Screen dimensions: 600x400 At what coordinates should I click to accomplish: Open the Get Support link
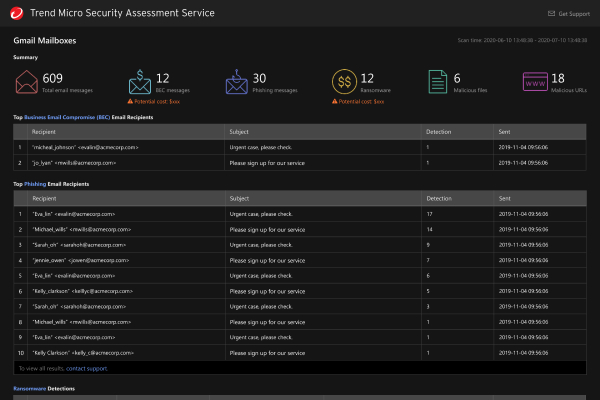[x=574, y=14]
